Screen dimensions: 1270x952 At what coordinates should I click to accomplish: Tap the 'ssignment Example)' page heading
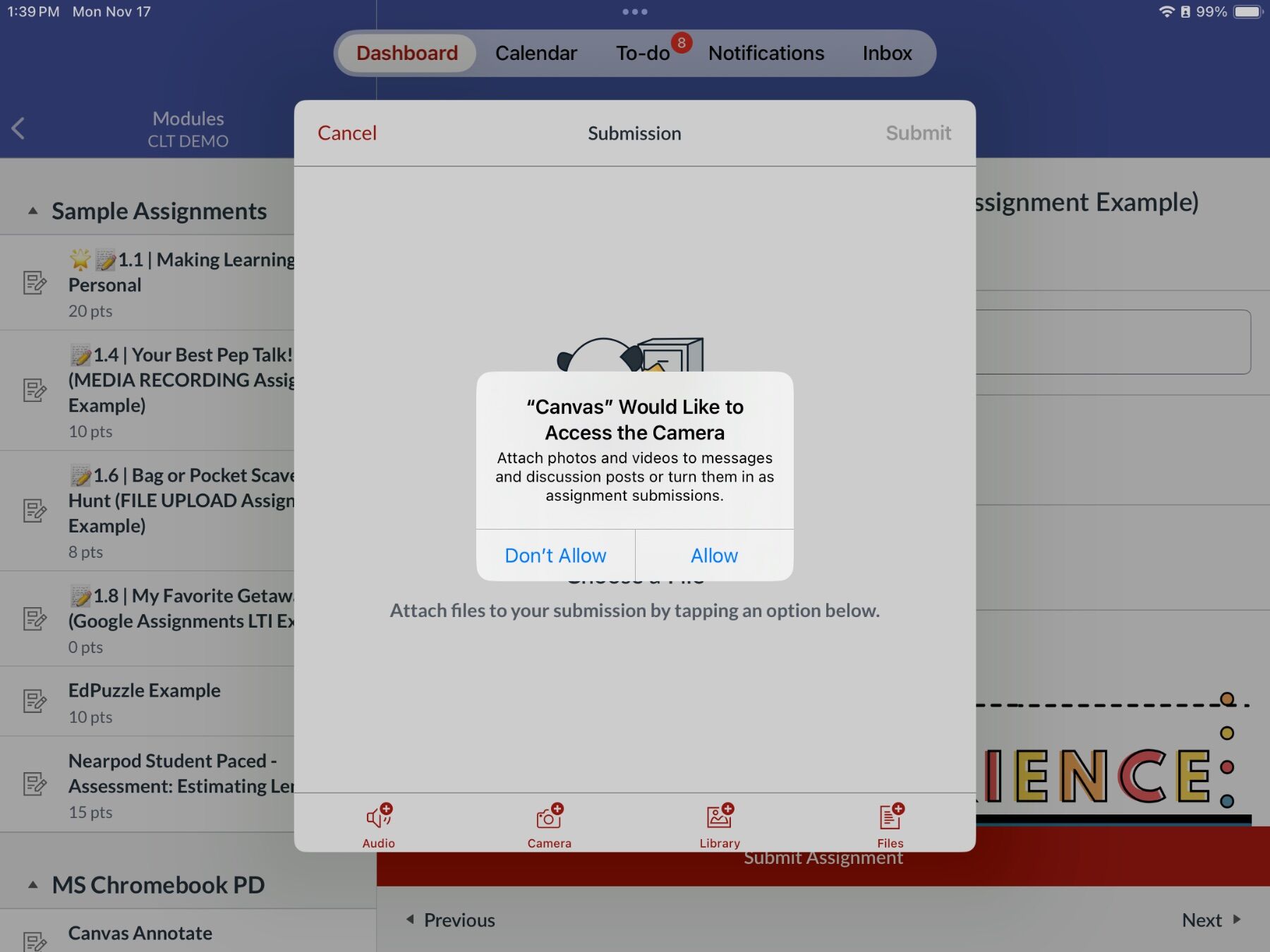point(1087,202)
